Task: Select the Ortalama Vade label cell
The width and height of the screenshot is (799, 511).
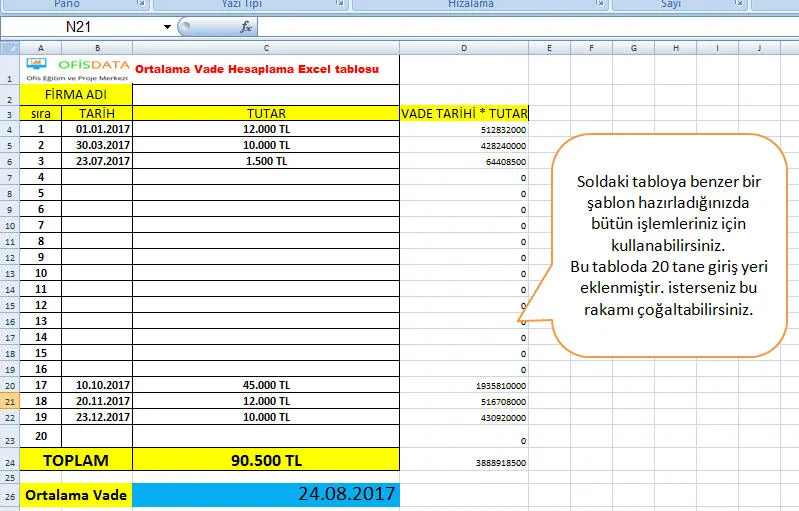Action: click(x=76, y=495)
